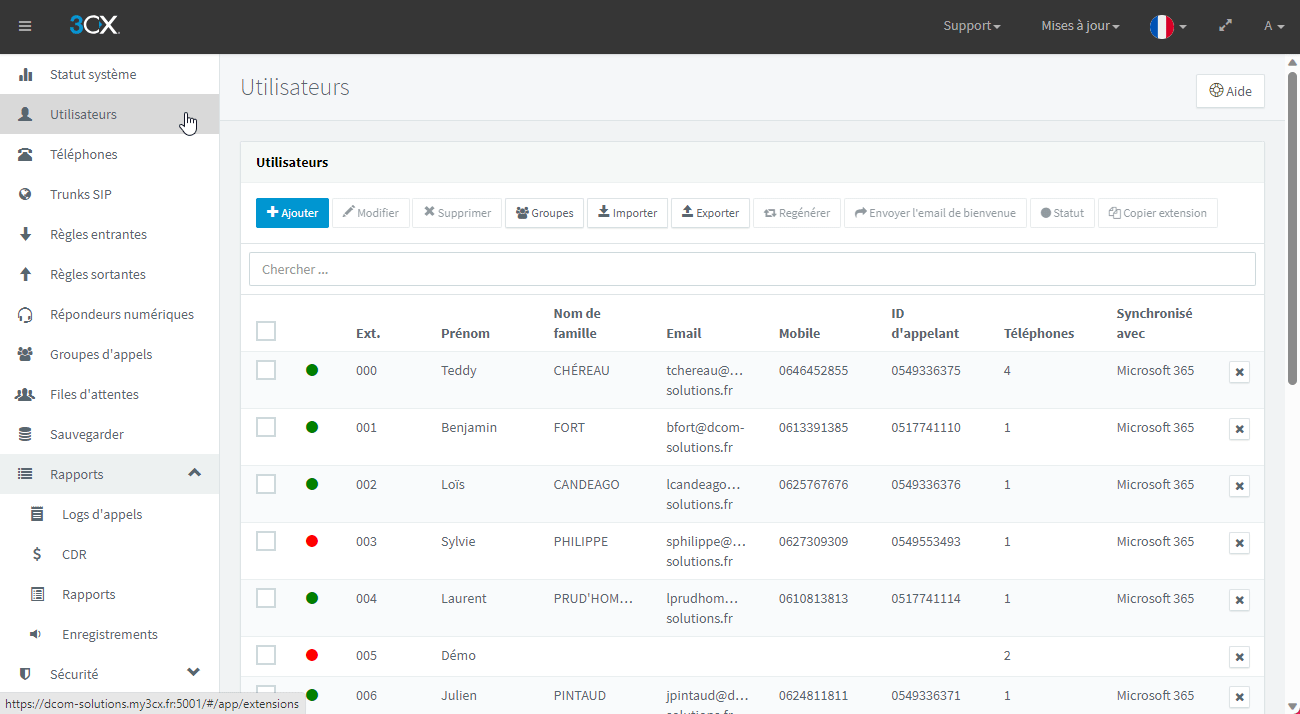Click the Importer button

click(x=627, y=213)
